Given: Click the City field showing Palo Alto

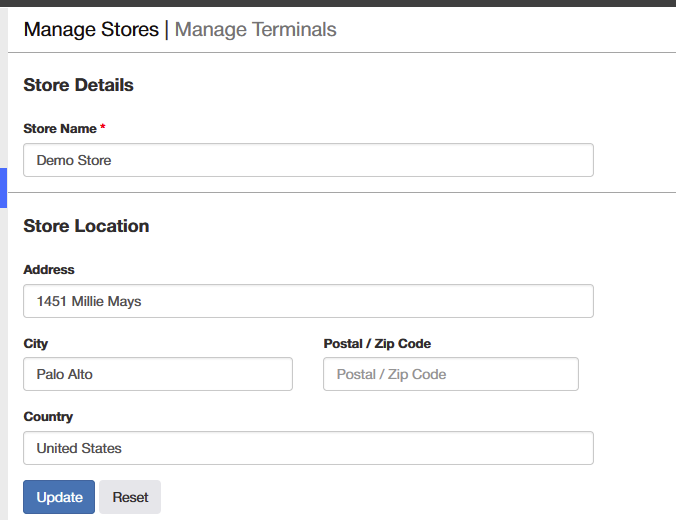Looking at the screenshot, I should (158, 374).
